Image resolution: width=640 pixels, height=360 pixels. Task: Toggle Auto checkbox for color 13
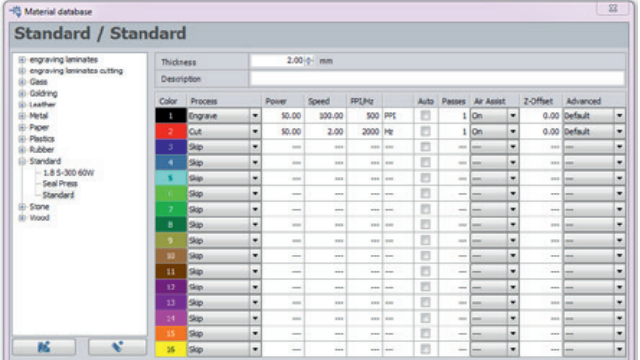coord(425,302)
